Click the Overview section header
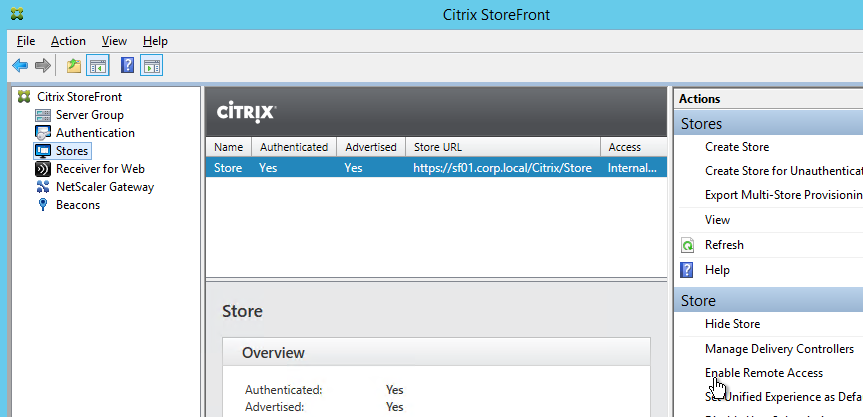Image resolution: width=863 pixels, height=417 pixels. pos(436,353)
